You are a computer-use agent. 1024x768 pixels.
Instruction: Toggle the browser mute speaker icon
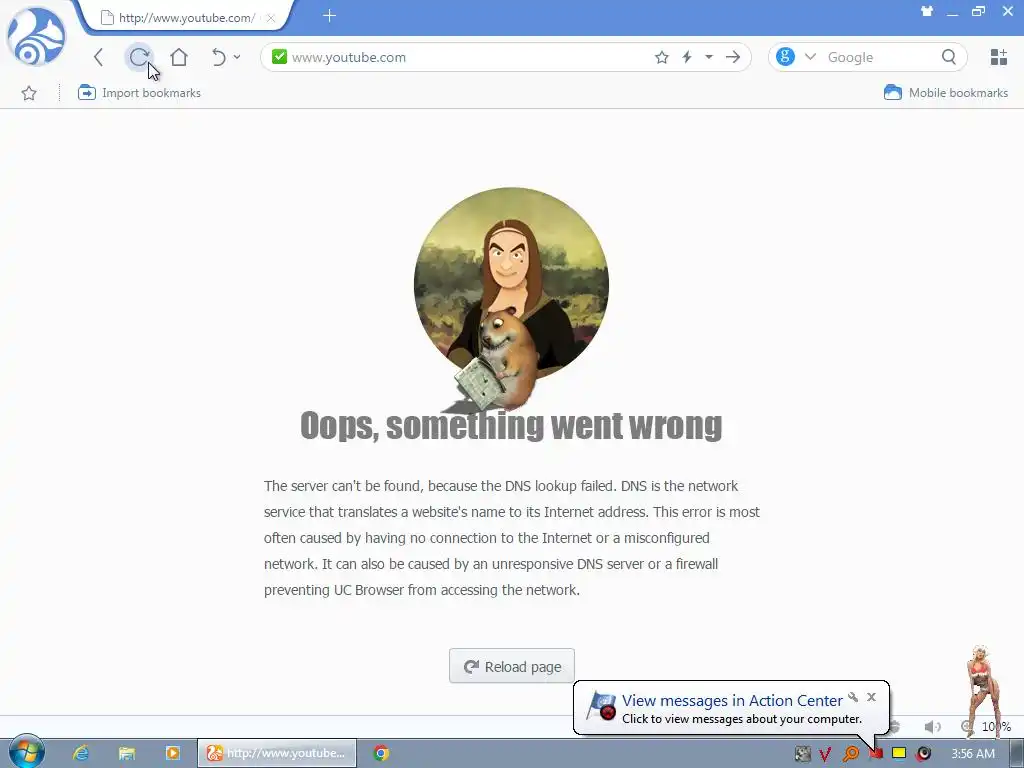[933, 726]
